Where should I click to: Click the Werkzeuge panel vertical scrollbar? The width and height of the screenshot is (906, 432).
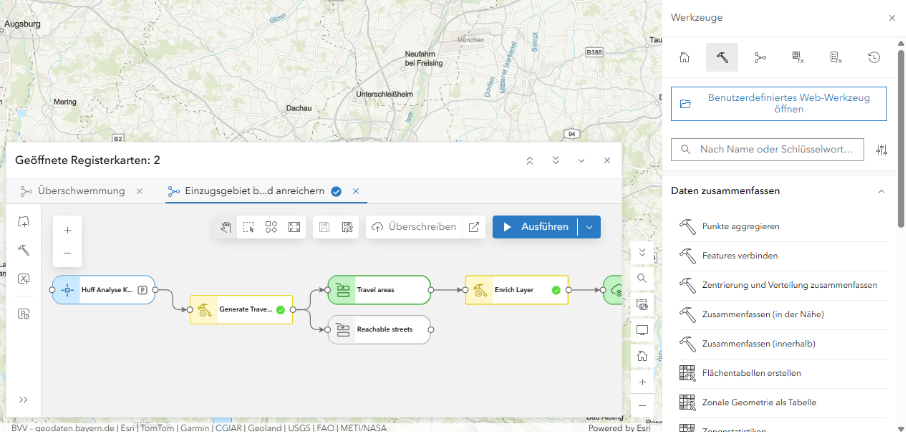(x=900, y=139)
